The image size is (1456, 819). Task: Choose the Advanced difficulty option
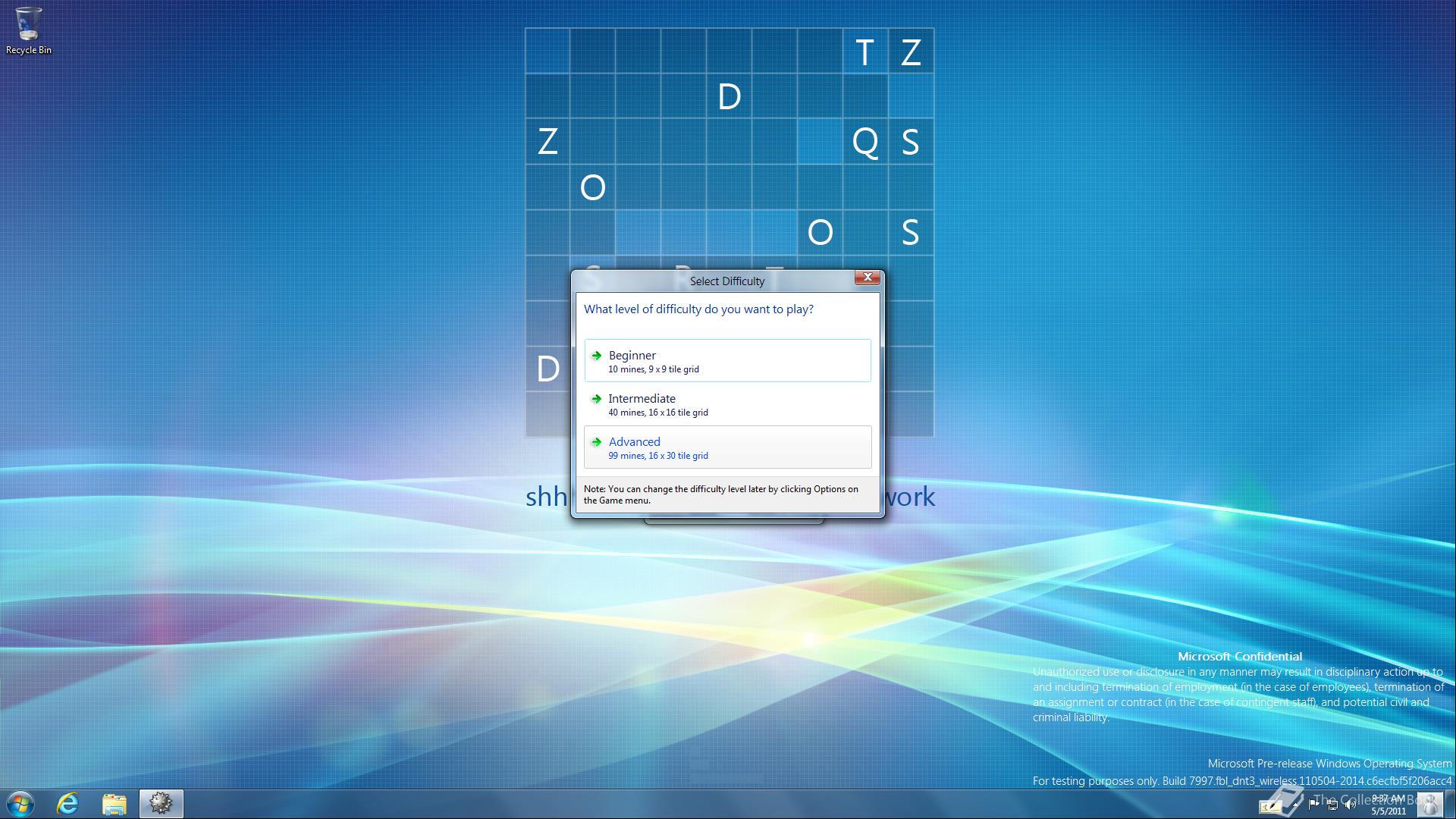727,447
